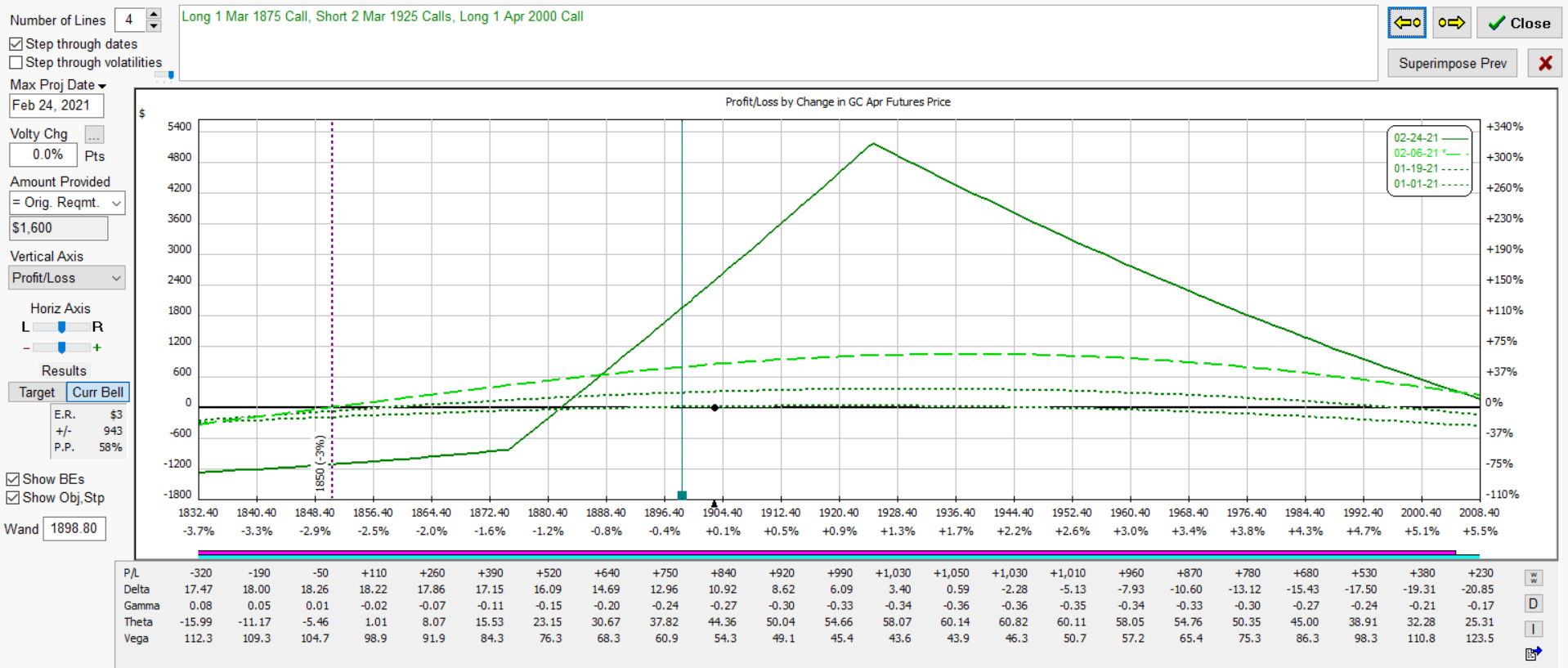The image size is (1568, 668).
Task: Click the green plus zoom icon
Action: (x=97, y=347)
